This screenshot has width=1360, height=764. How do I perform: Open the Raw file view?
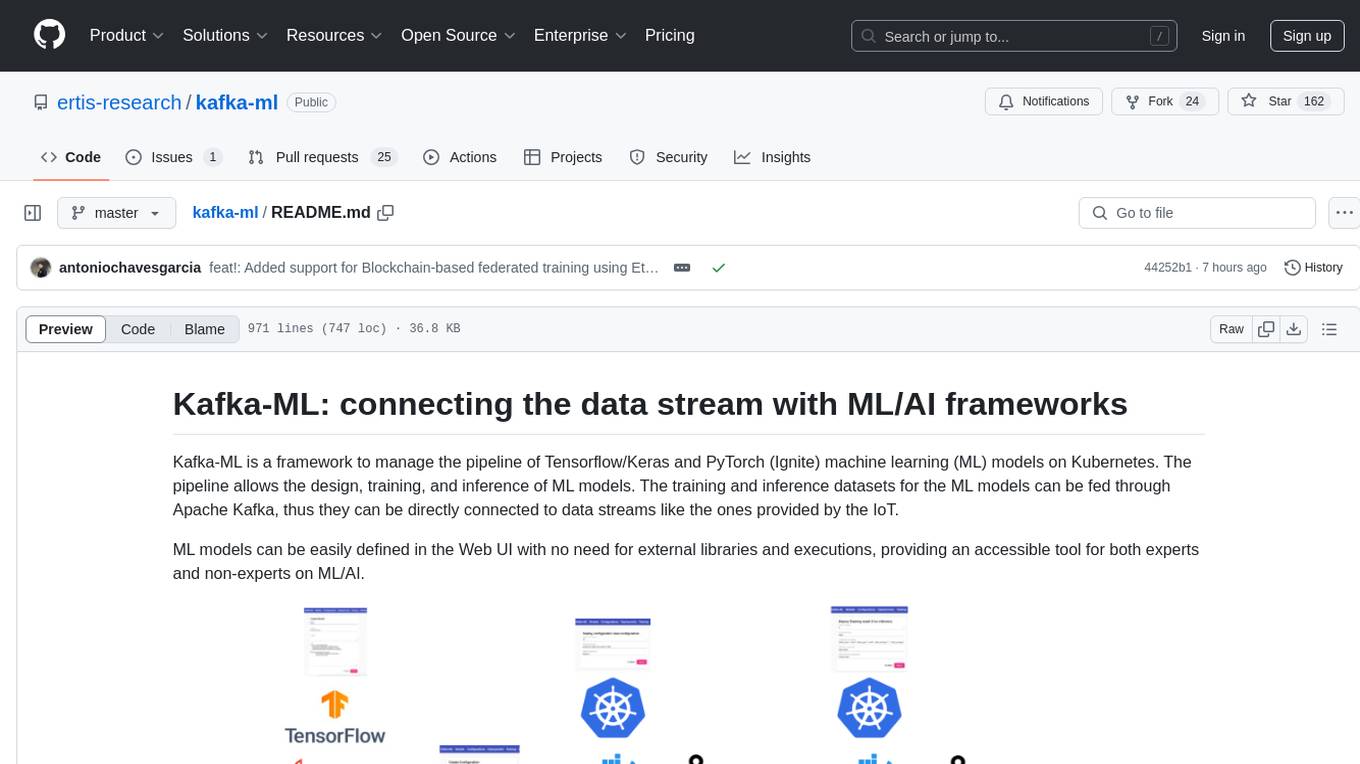(1232, 329)
